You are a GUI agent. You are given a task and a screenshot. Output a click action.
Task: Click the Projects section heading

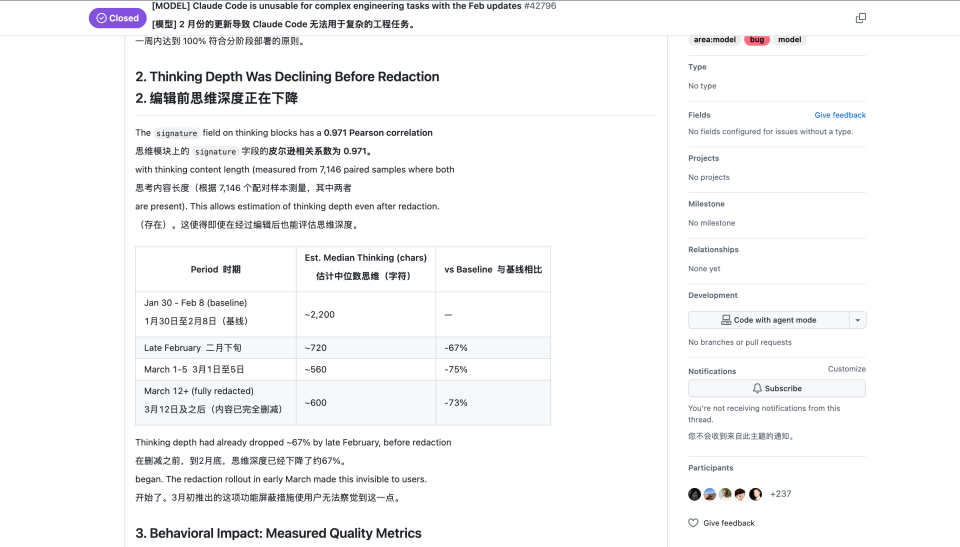tap(703, 158)
